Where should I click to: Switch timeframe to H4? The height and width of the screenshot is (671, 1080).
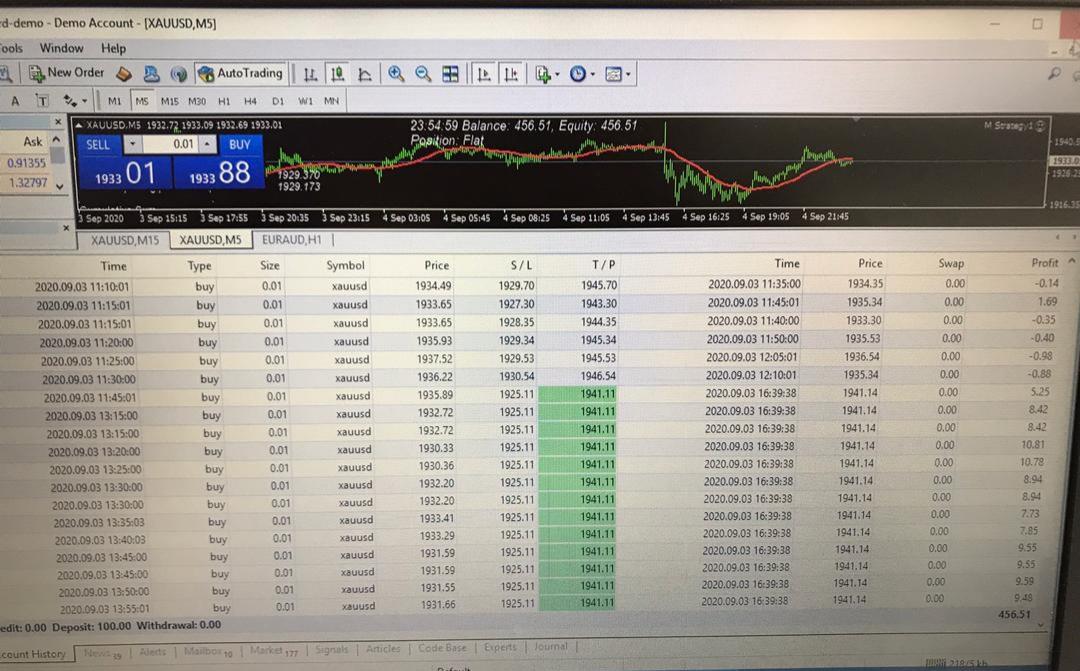tap(250, 101)
